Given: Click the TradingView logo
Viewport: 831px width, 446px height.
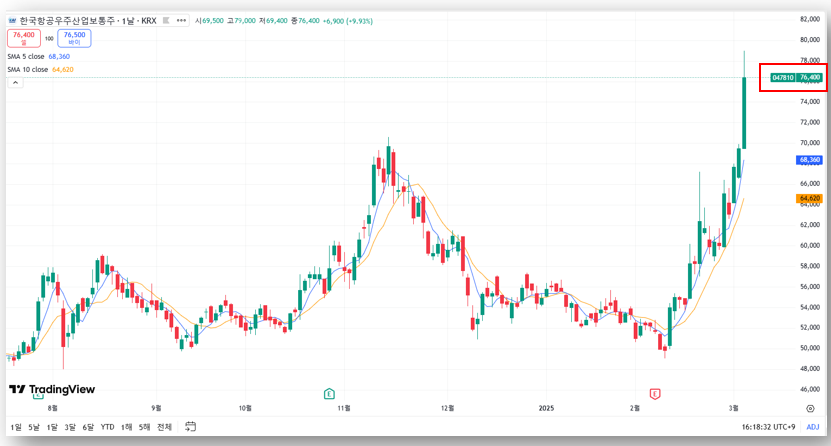Looking at the screenshot, I should tap(52, 389).
